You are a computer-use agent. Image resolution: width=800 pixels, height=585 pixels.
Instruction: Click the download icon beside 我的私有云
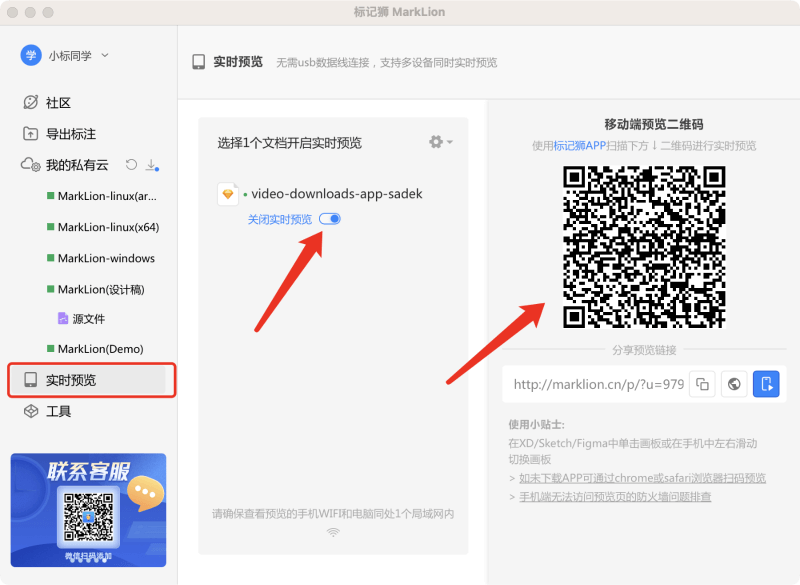152,165
